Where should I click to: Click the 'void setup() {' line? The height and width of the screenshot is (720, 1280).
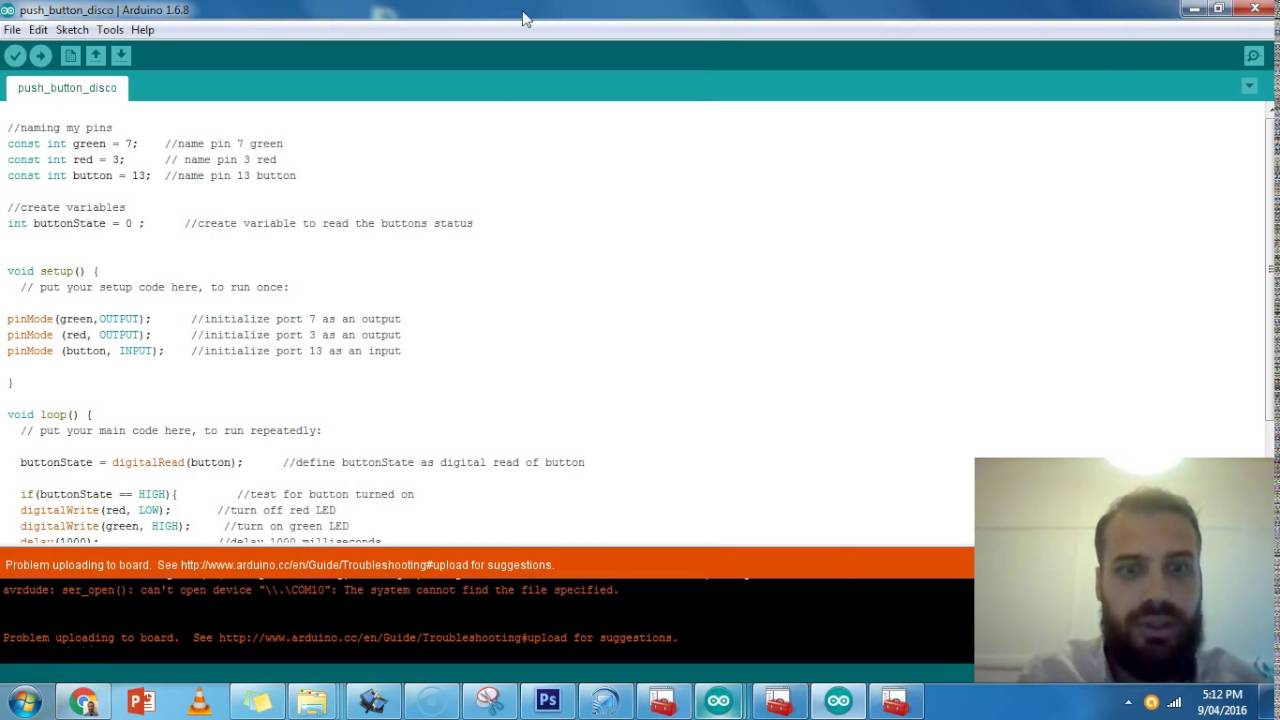tap(53, 271)
